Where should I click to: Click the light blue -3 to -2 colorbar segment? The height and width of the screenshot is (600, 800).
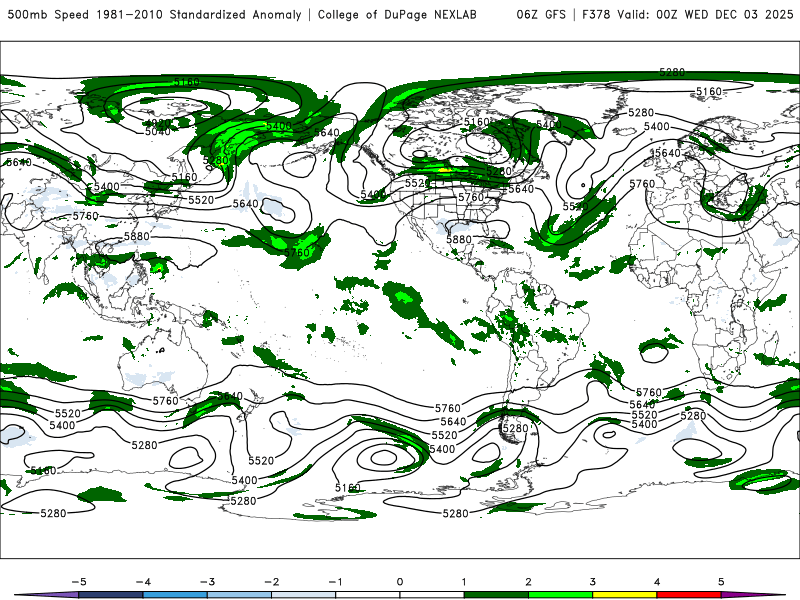pos(239,595)
